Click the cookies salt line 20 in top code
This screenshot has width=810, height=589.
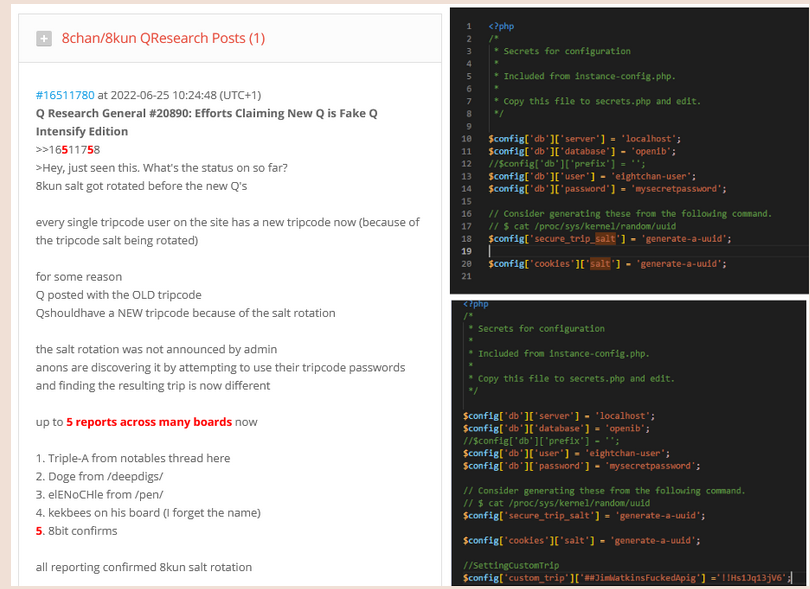pyautogui.click(x=607, y=264)
